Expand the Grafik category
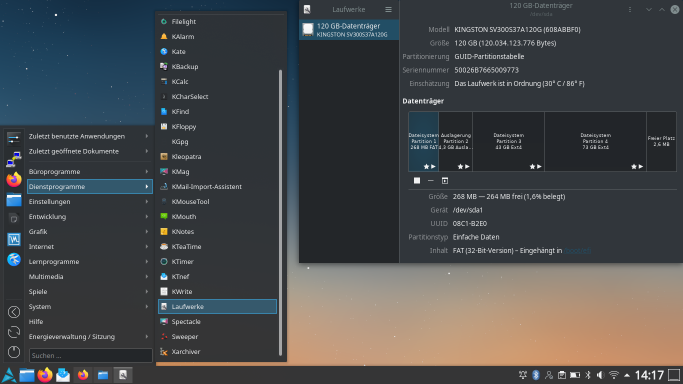The height and width of the screenshot is (384, 683). (90, 232)
